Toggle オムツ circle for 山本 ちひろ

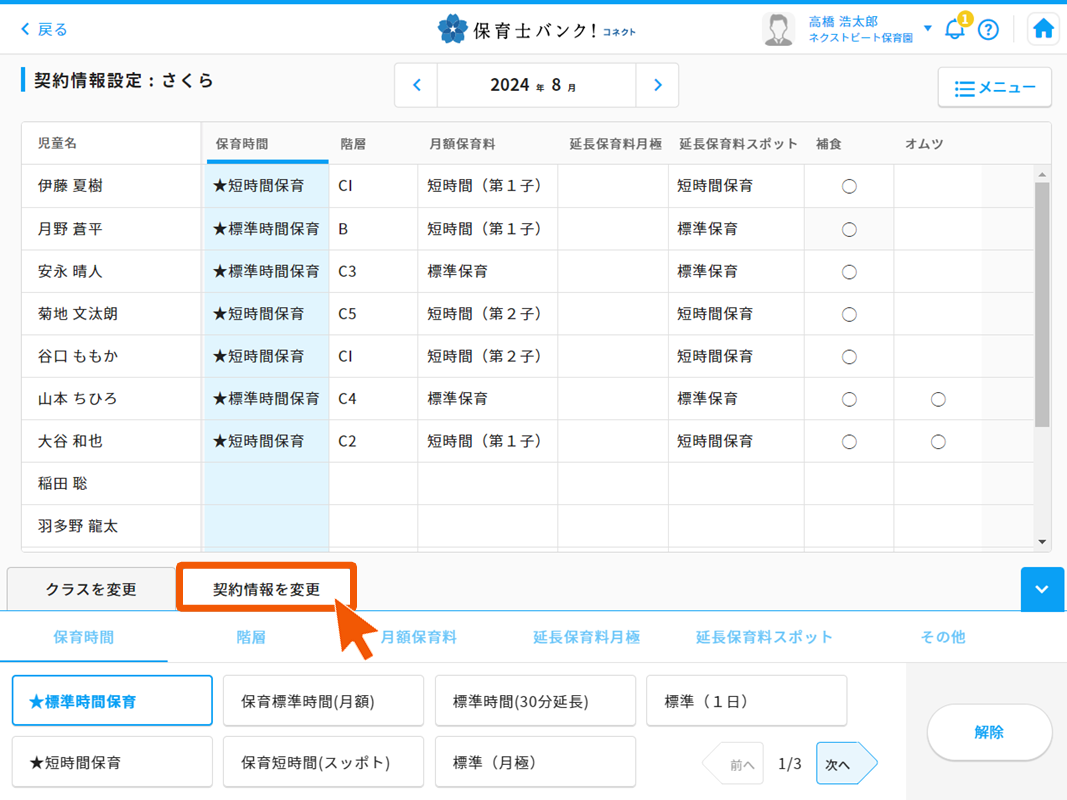[x=938, y=400]
